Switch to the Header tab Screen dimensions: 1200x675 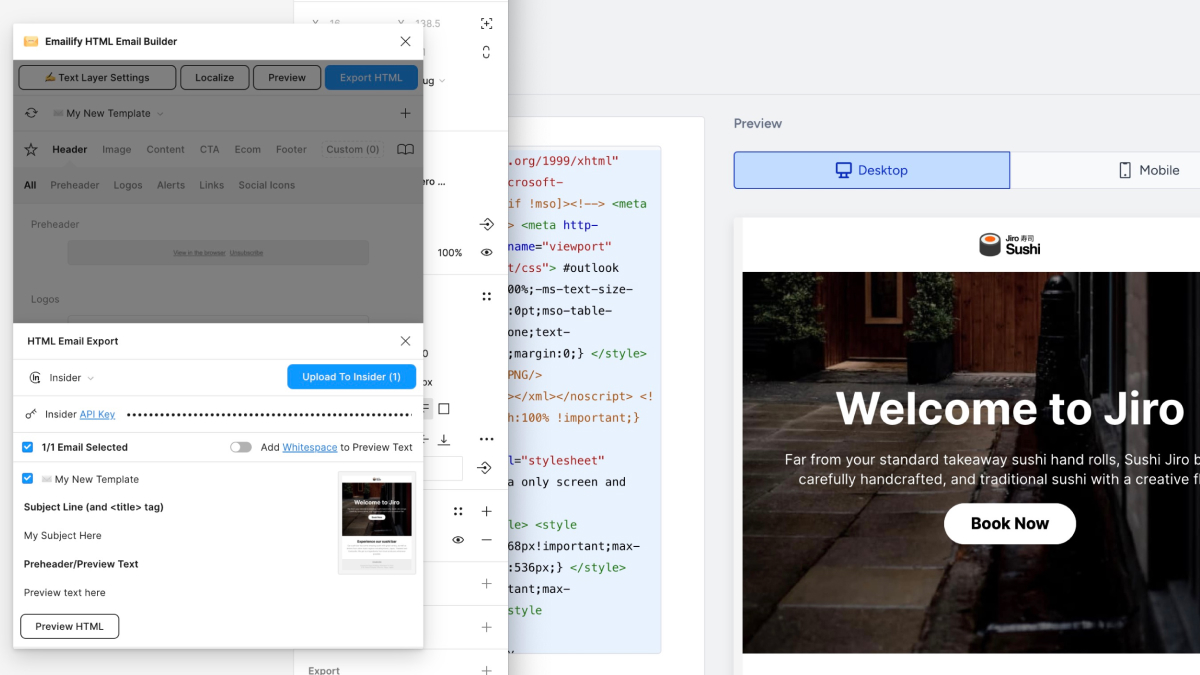click(x=70, y=149)
